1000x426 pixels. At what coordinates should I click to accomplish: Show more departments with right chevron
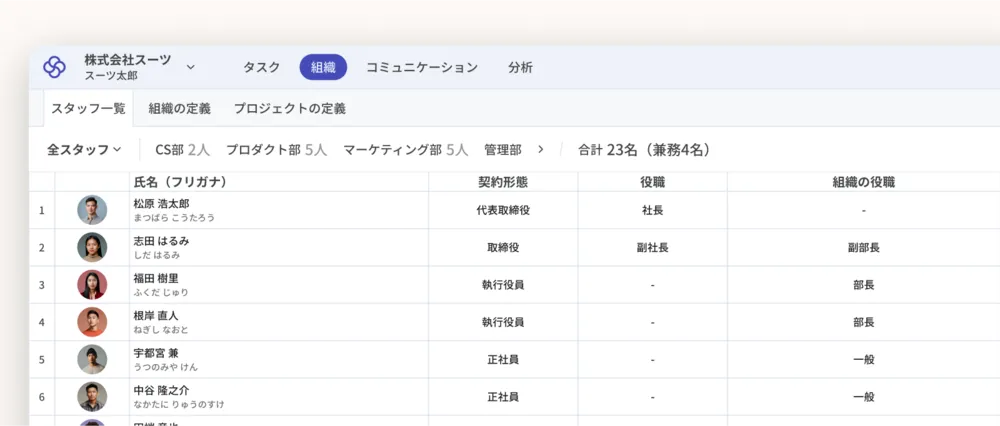tap(541, 150)
